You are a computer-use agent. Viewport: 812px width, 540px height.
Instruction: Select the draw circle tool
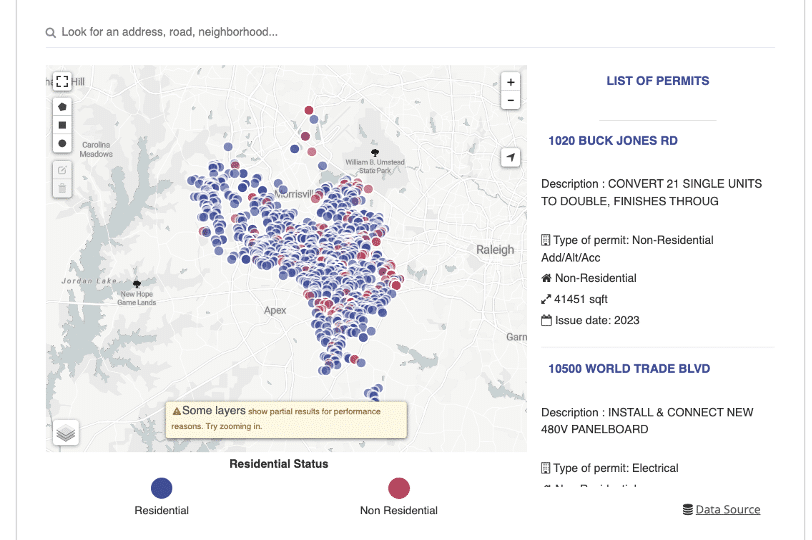pyautogui.click(x=62, y=143)
